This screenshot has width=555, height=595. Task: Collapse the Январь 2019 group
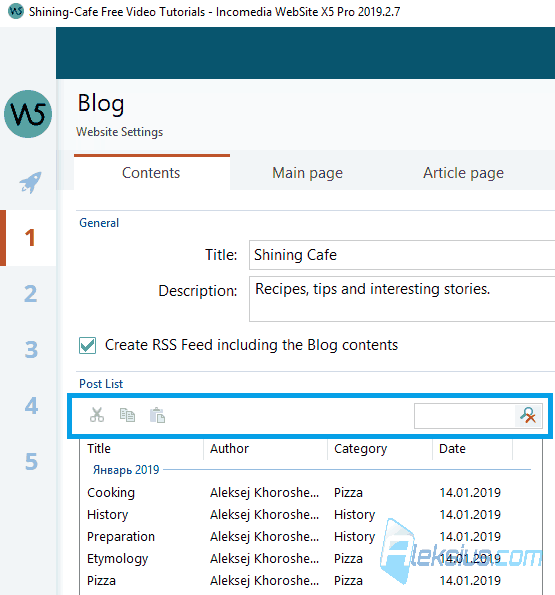click(126, 470)
